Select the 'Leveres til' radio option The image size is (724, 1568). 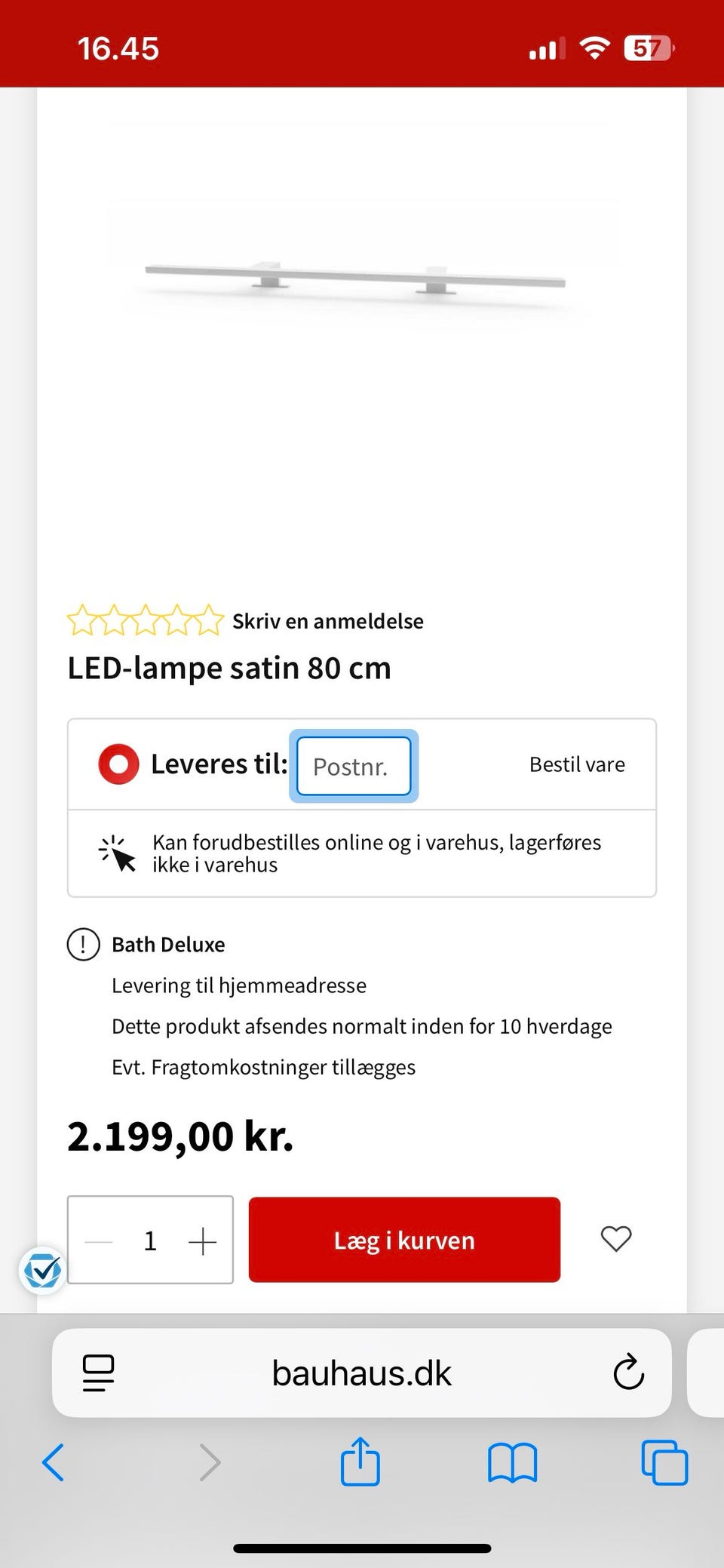tap(118, 764)
